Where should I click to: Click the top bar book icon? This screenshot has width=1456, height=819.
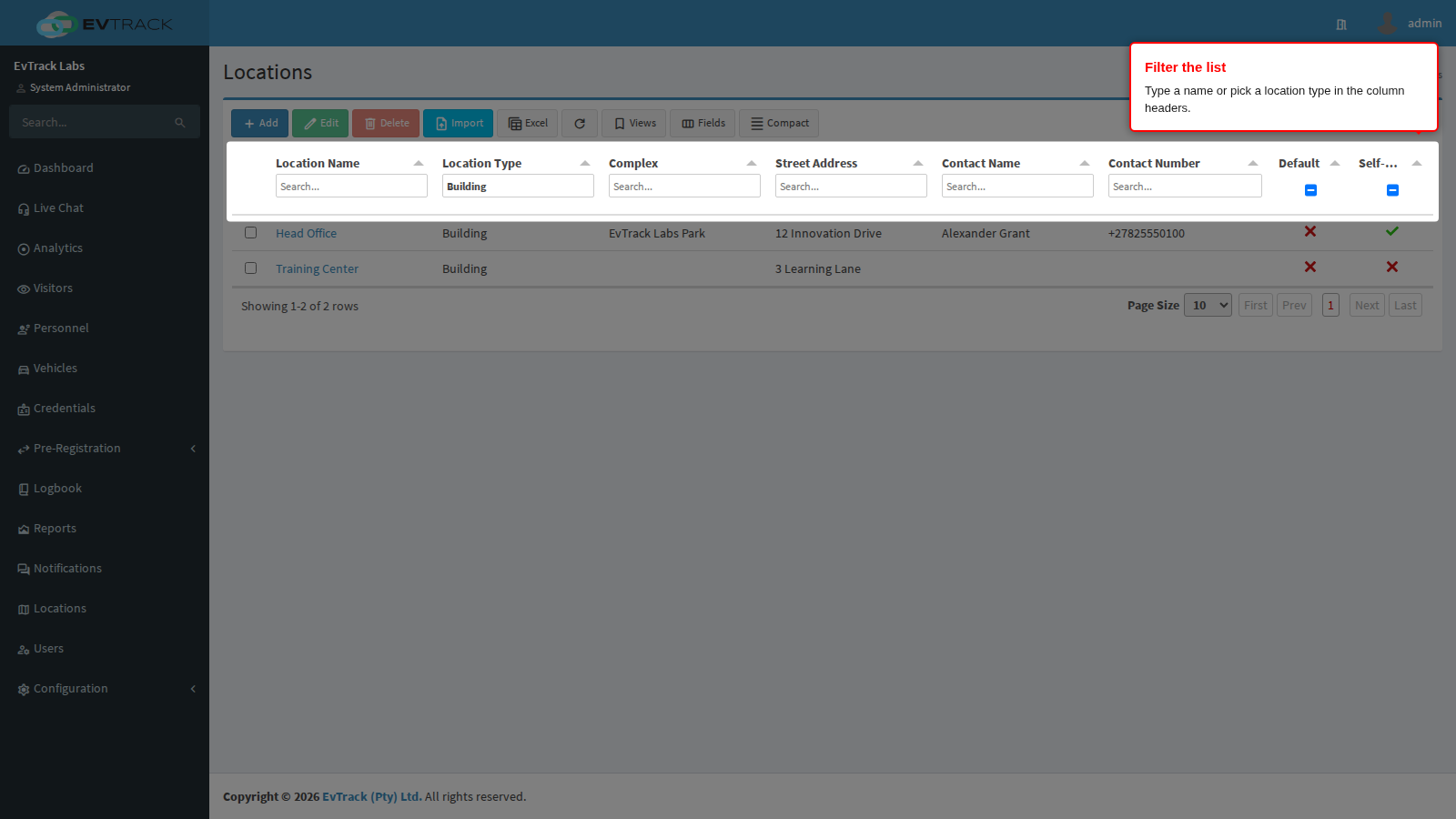[1341, 25]
